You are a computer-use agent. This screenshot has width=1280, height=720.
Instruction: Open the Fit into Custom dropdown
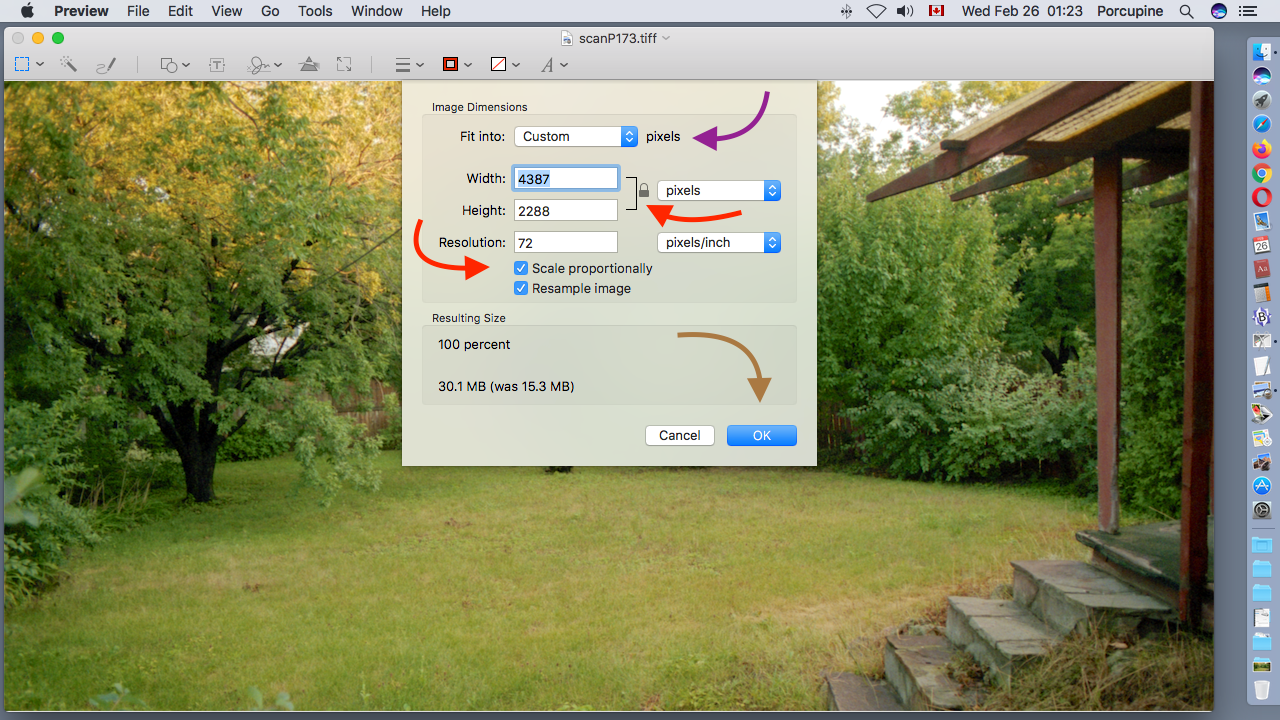(x=576, y=136)
